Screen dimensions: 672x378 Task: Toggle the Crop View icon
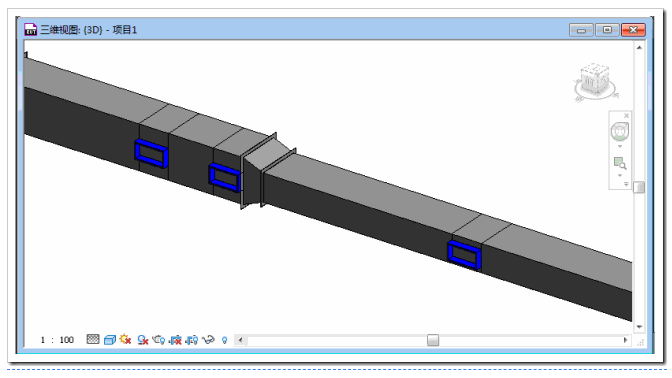[175, 340]
